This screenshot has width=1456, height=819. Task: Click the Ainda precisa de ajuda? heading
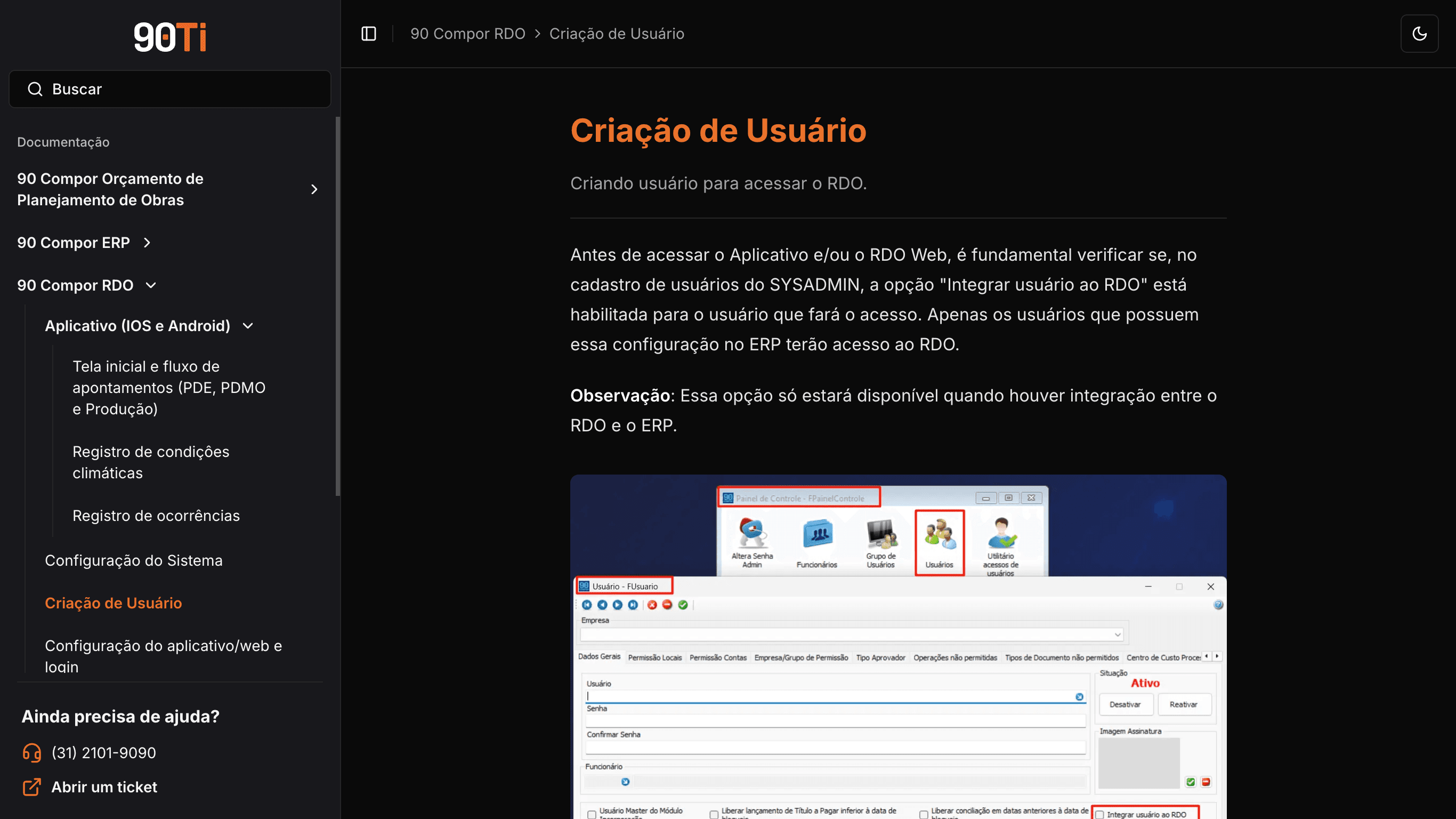pyautogui.click(x=120, y=717)
